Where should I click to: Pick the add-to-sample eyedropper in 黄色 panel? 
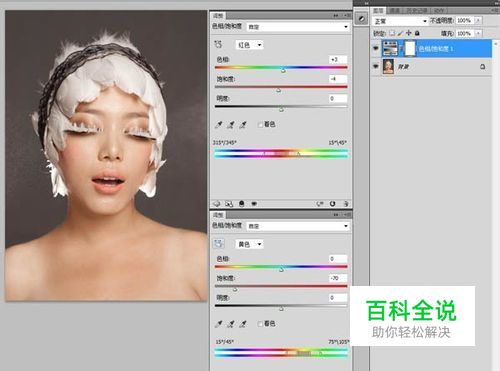(x=231, y=324)
